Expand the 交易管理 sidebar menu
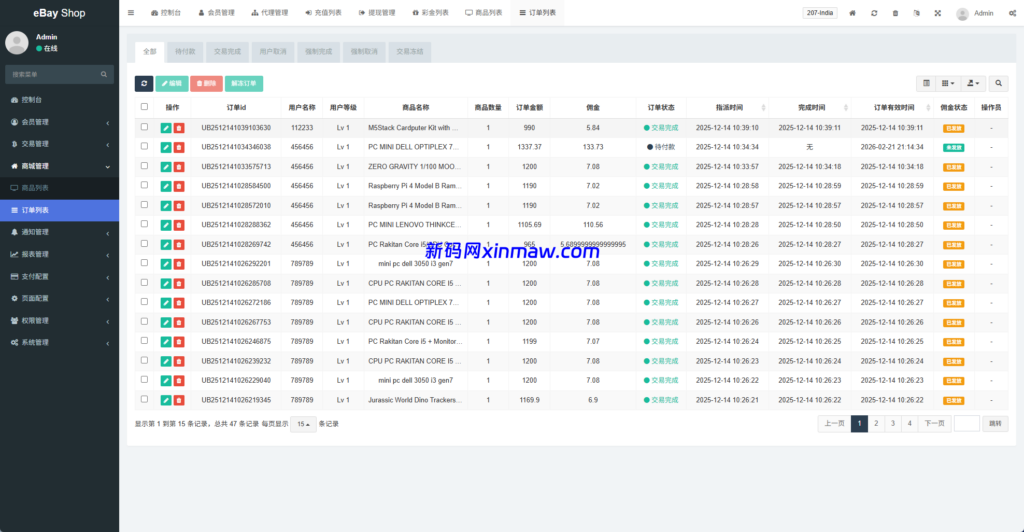 [x=59, y=144]
